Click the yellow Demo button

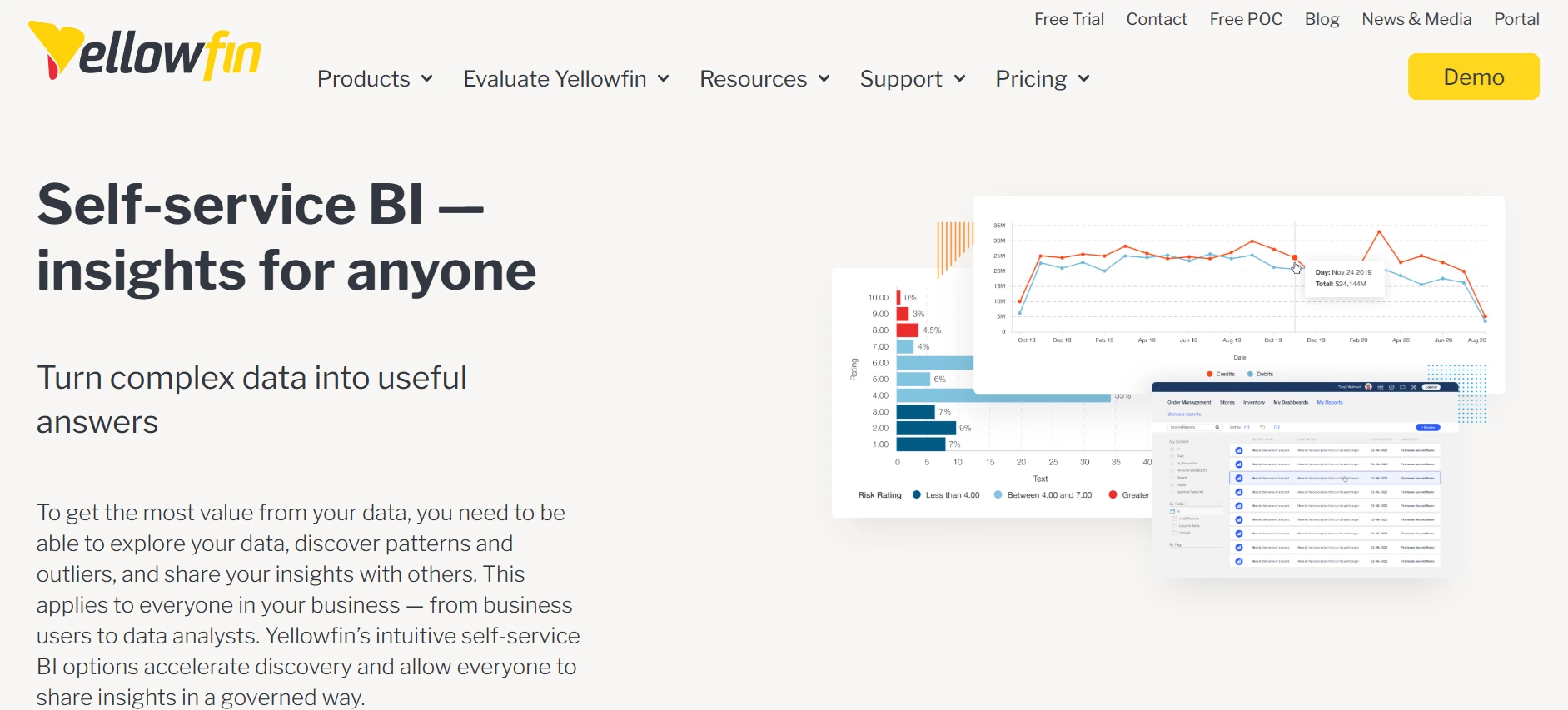pyautogui.click(x=1473, y=77)
